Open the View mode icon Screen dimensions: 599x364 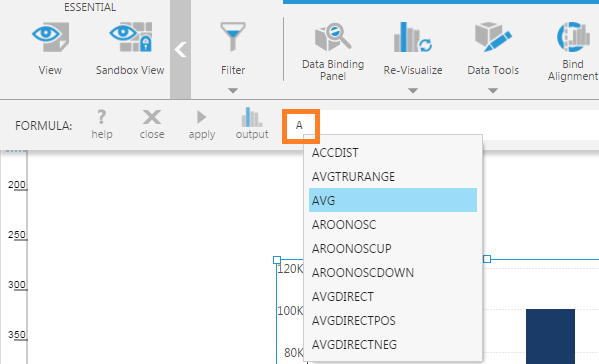[50, 37]
